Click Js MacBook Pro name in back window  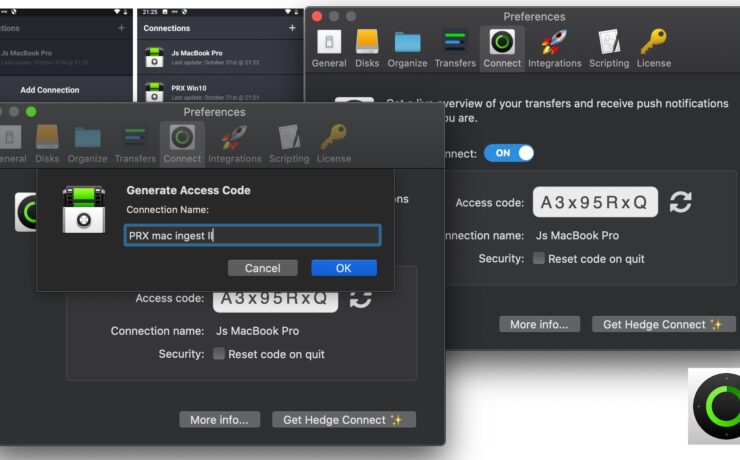(577, 235)
